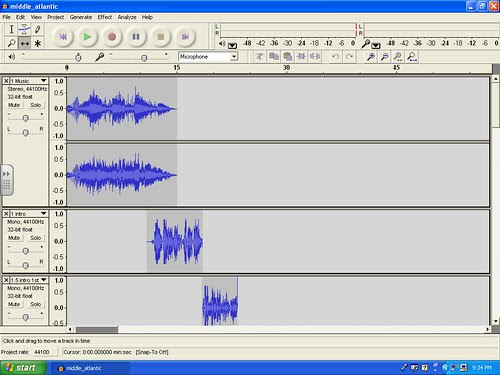Click the 15 second mark on timeline ruler
Viewport: 500px width, 375px height.
pyautogui.click(x=176, y=68)
